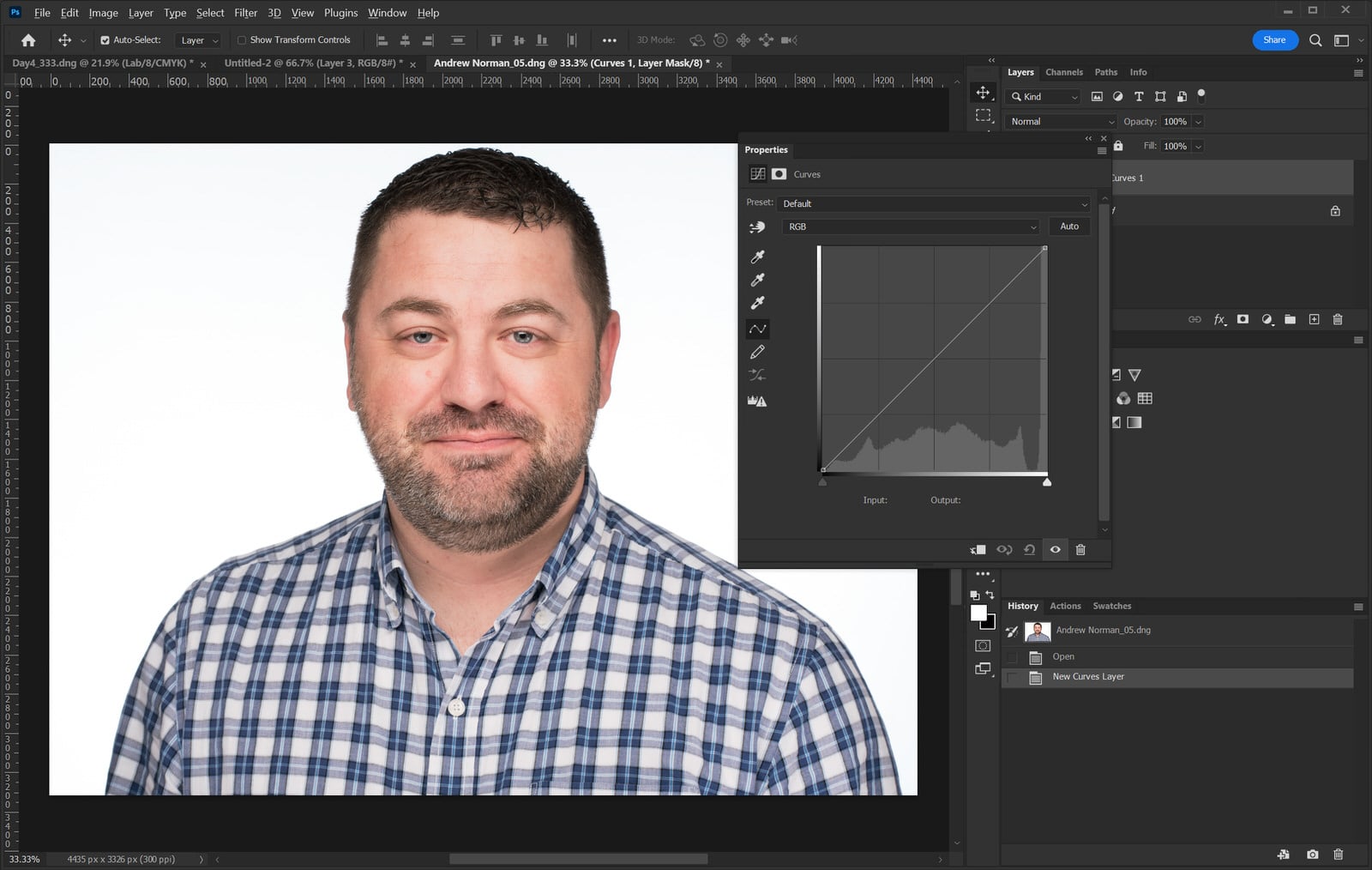
Task: Open the RGB channel dropdown
Action: 911,227
